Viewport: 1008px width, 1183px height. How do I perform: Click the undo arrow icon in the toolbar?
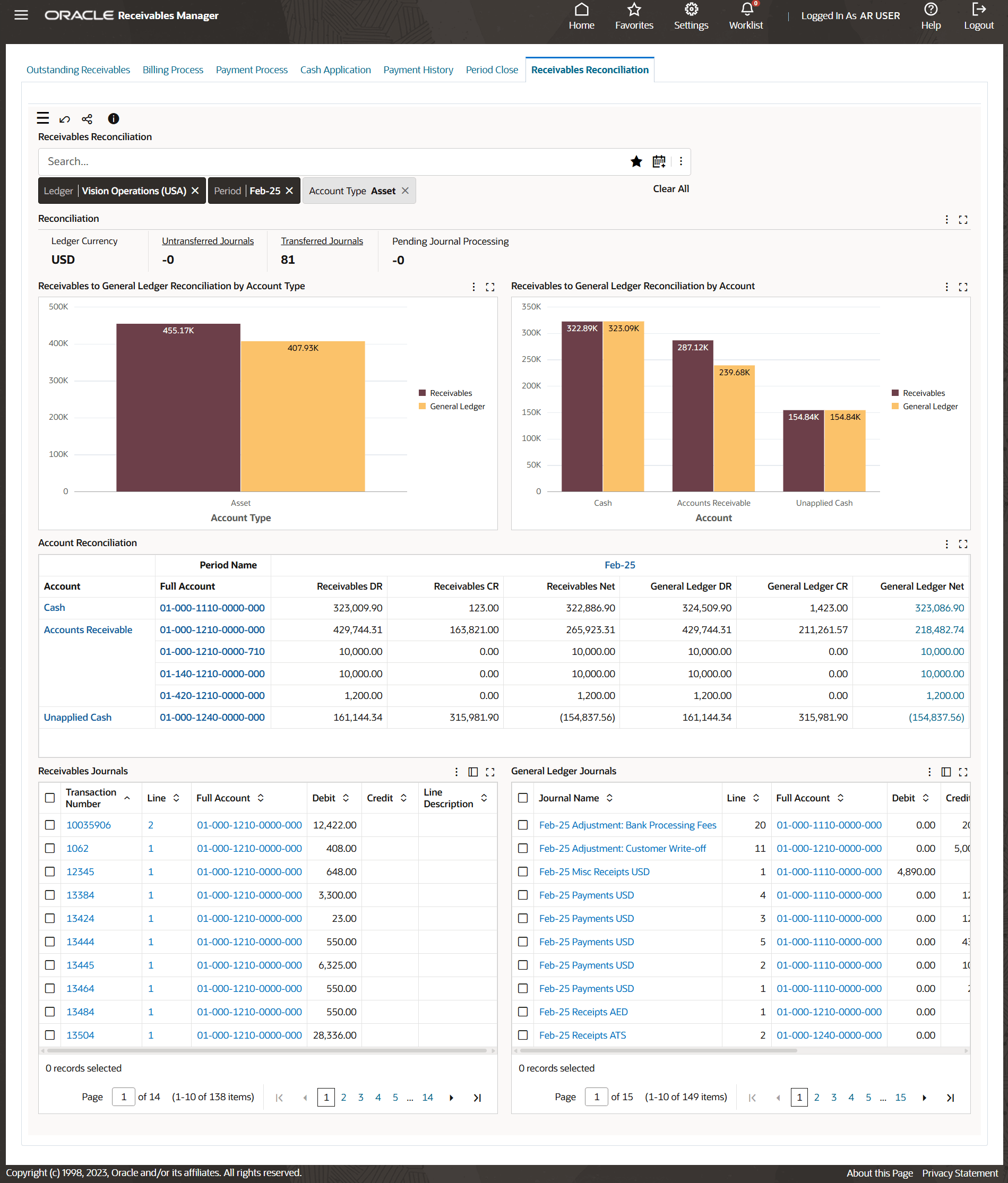[x=65, y=119]
